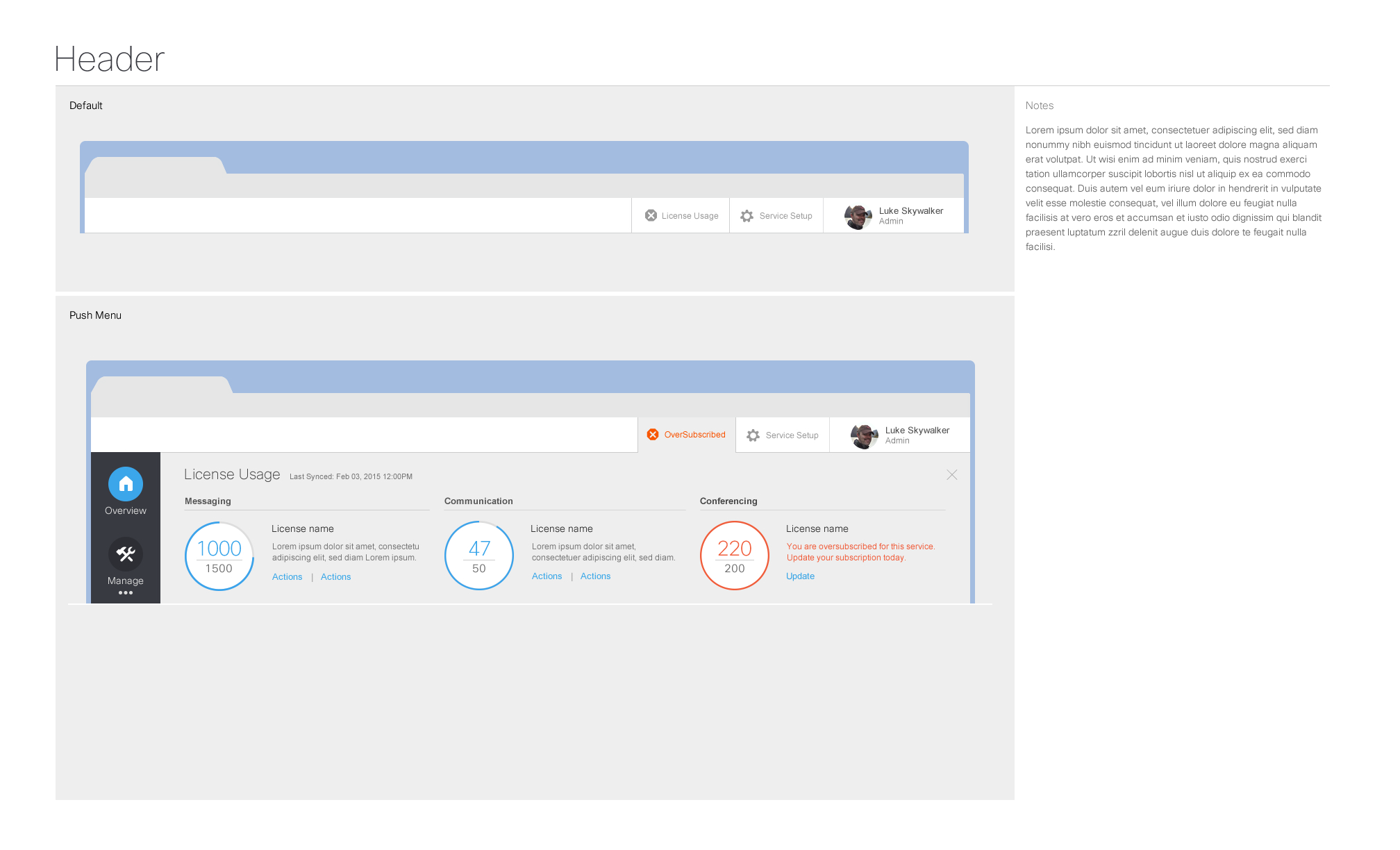Click the 47 of 50 usage circle
Screen dimensions: 1400x850
479,556
